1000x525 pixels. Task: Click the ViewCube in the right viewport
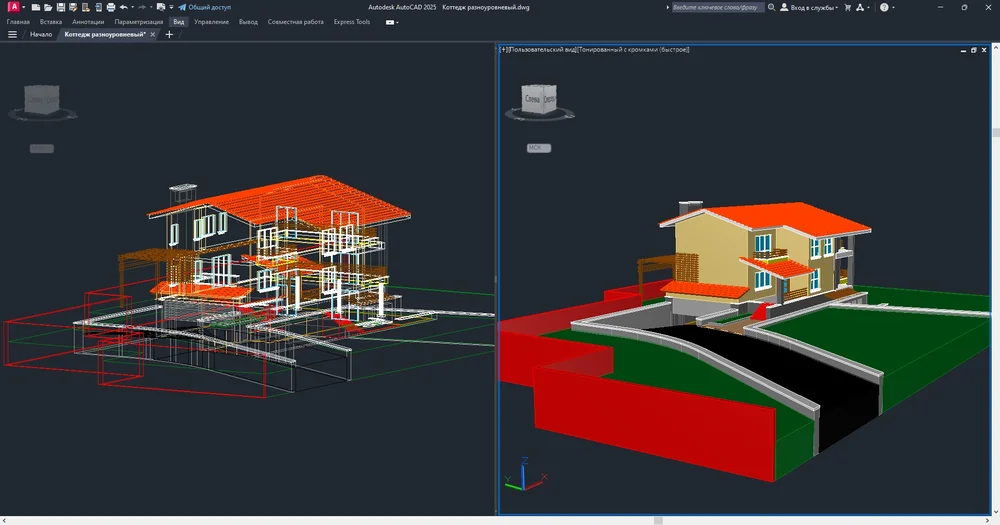point(539,100)
